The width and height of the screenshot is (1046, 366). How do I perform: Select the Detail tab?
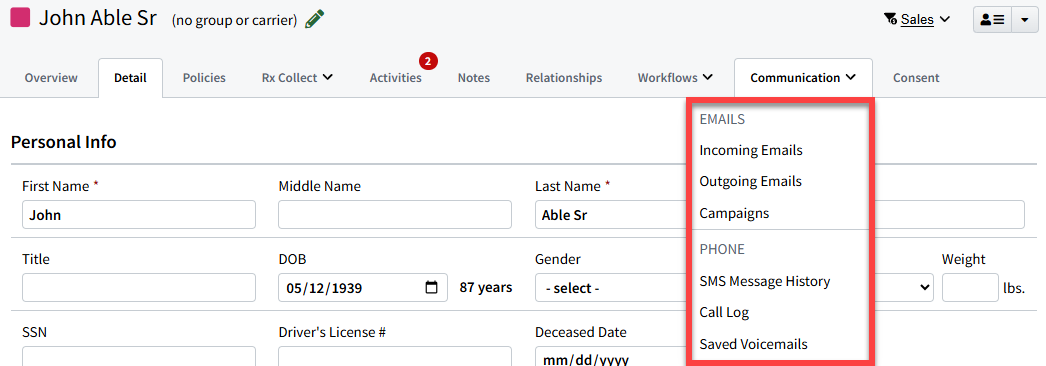point(130,78)
